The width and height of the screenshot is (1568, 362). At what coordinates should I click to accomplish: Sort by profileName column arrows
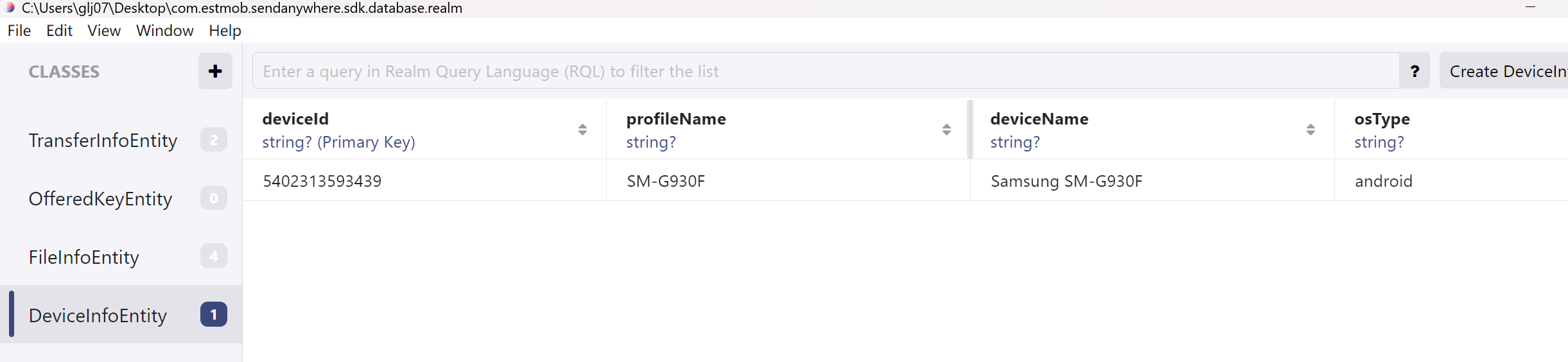click(946, 130)
